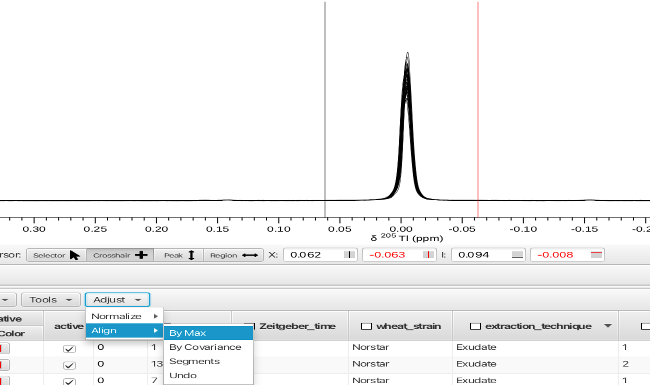Screen dimensions: 650x386
Task: Click the gray vertical cursor line in spectrum
Action: [325, 108]
